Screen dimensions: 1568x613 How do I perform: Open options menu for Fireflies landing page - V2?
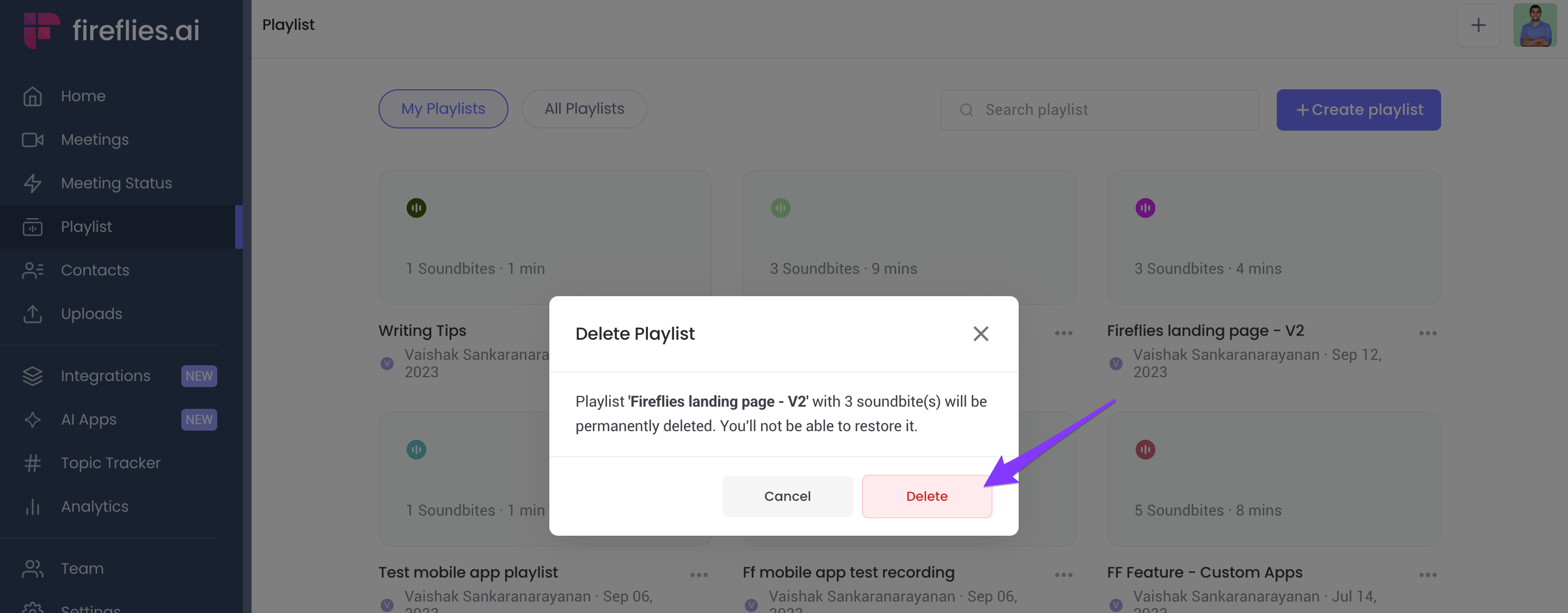[x=1428, y=334]
